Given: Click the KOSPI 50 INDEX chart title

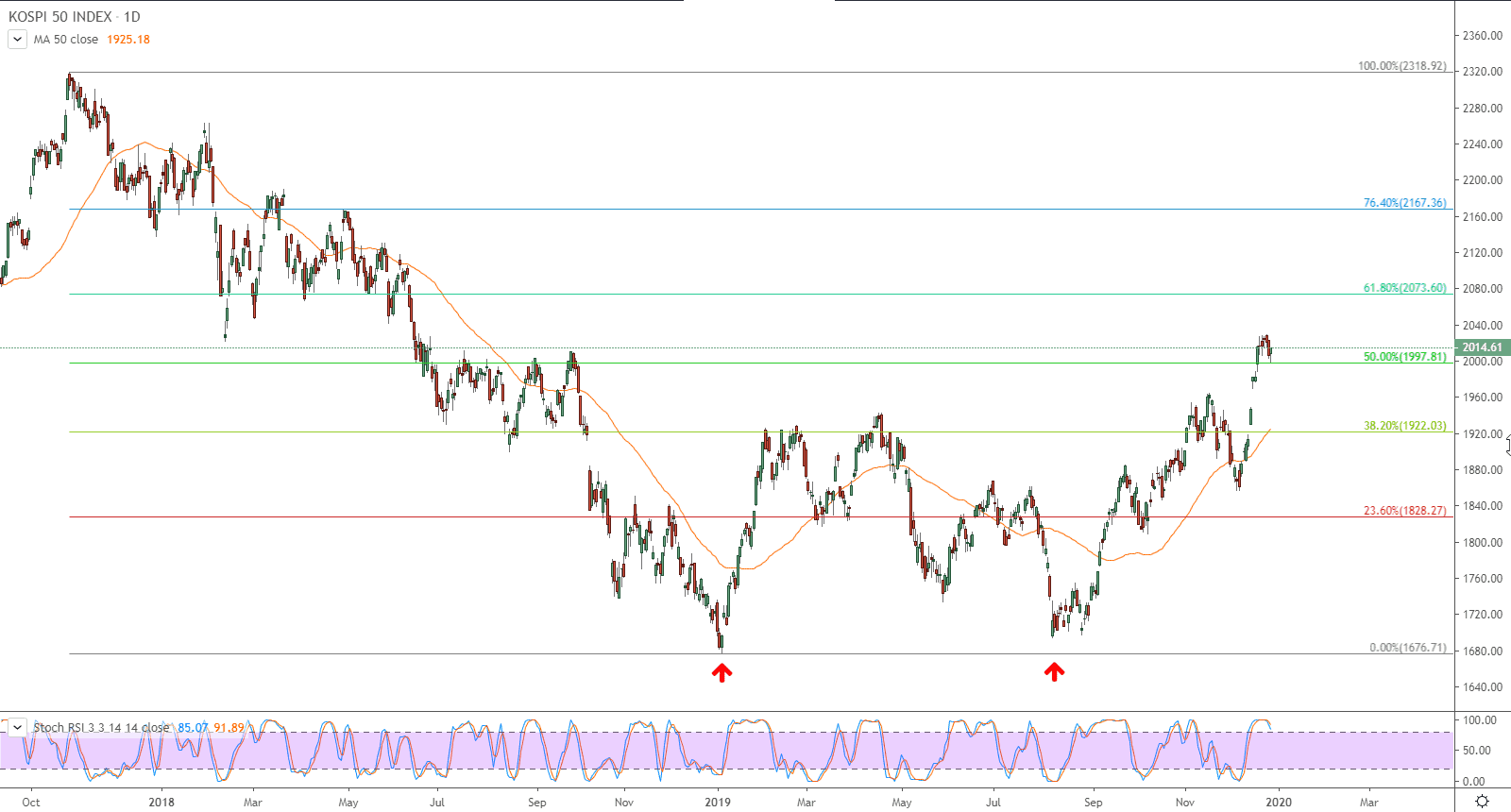Looking at the screenshot, I should pos(75,17).
